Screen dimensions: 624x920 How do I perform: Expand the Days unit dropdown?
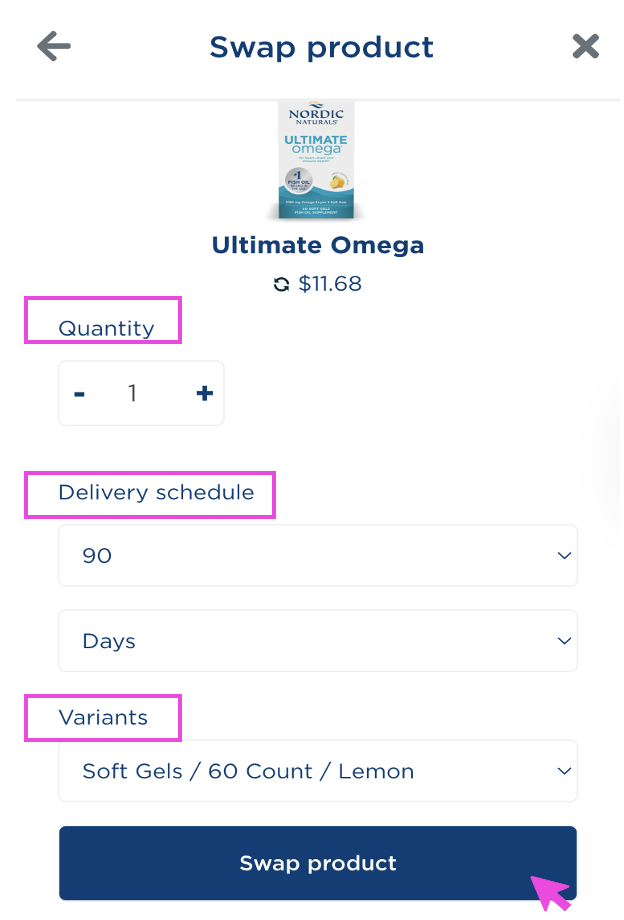click(x=317, y=641)
